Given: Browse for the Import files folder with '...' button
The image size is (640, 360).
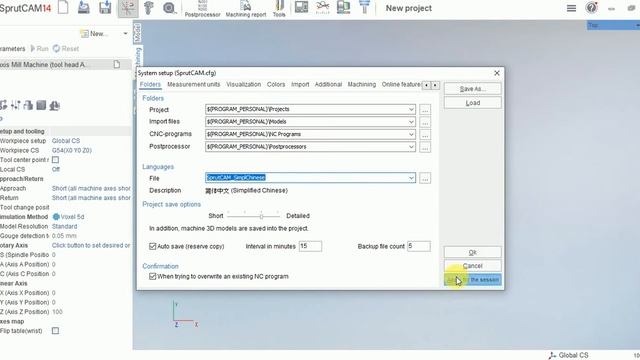Looking at the screenshot, I should pyautogui.click(x=425, y=122).
